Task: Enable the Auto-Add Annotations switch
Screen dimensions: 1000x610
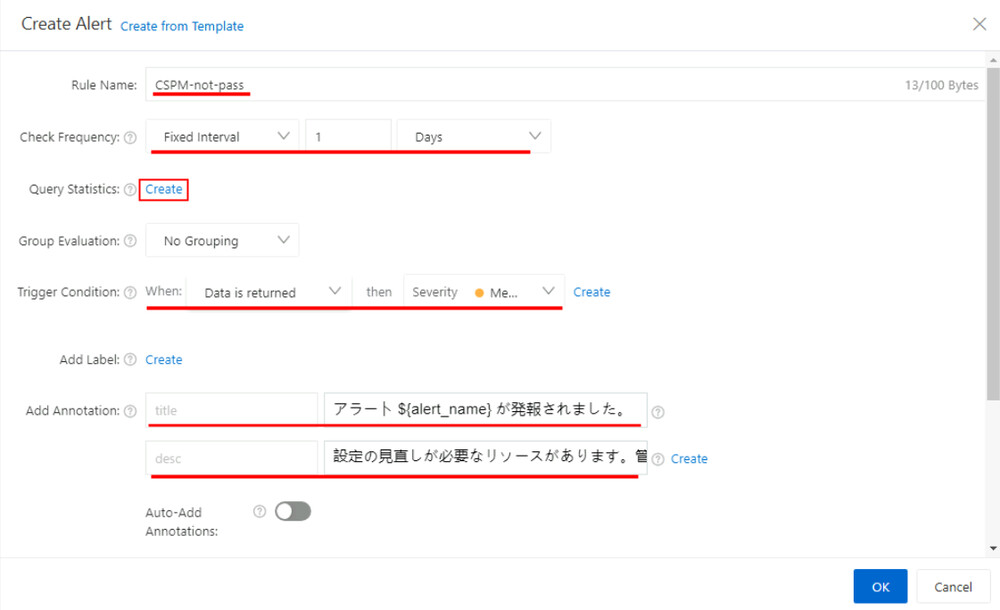Action: pos(292,511)
